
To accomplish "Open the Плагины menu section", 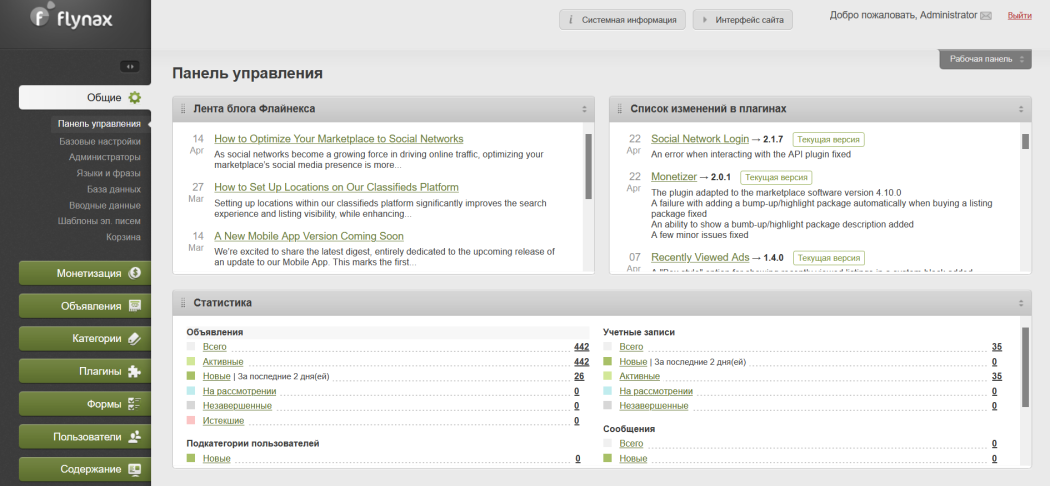I will coord(85,372).
